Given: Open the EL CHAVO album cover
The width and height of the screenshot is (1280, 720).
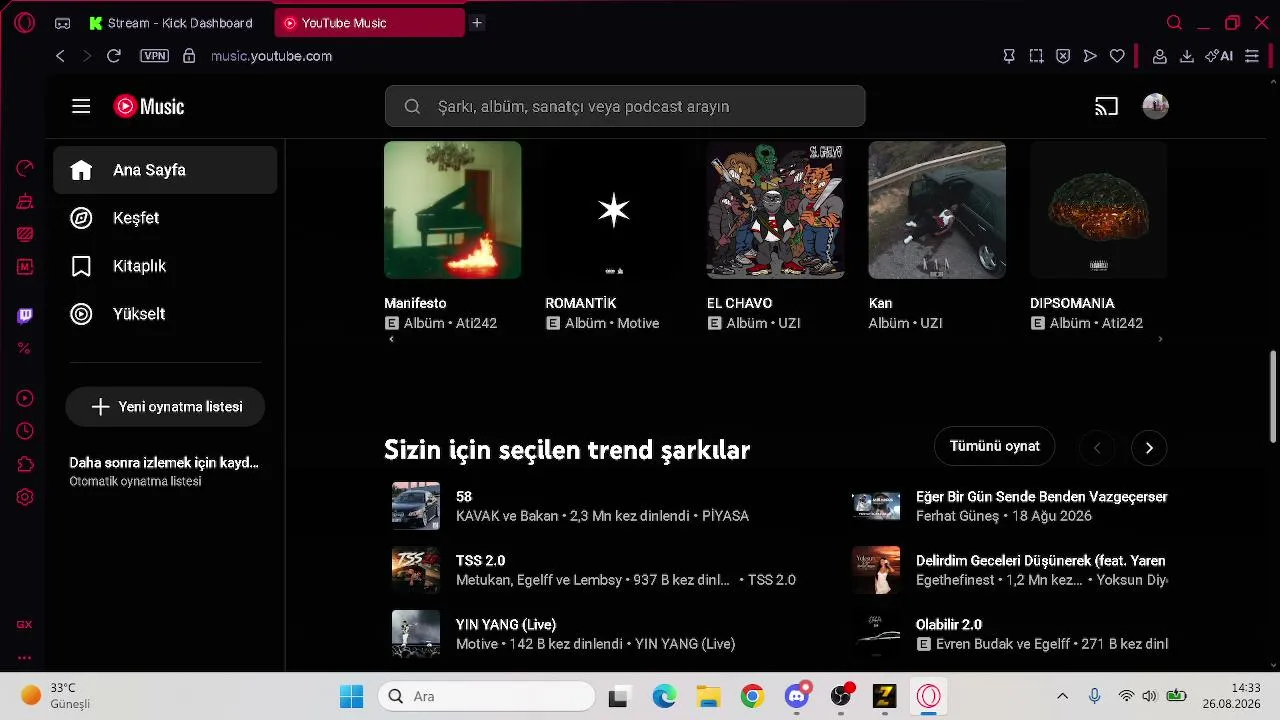Looking at the screenshot, I should click(775, 210).
